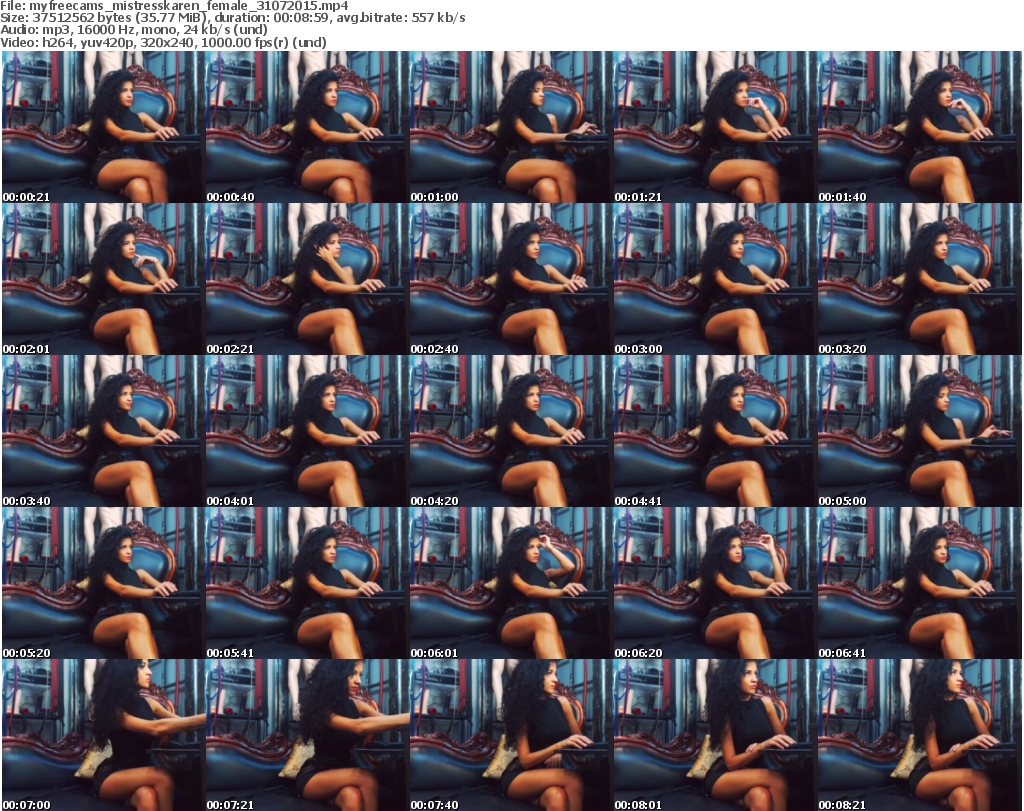
Task: Pick the 00:04:20 thumbnail
Action: point(511,431)
